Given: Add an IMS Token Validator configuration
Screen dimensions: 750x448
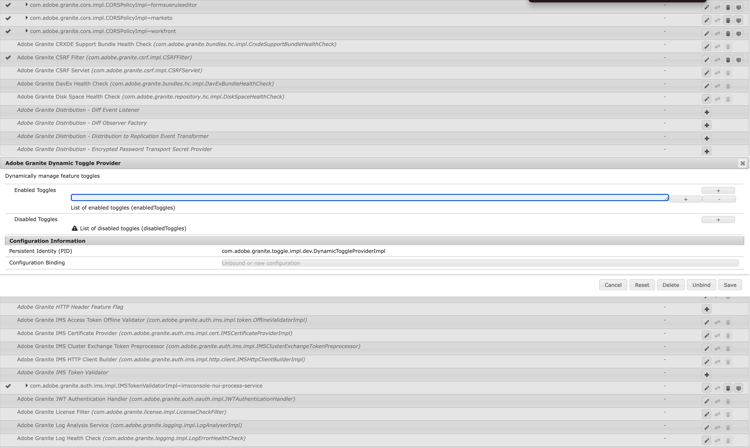Looking at the screenshot, I should (x=706, y=375).
